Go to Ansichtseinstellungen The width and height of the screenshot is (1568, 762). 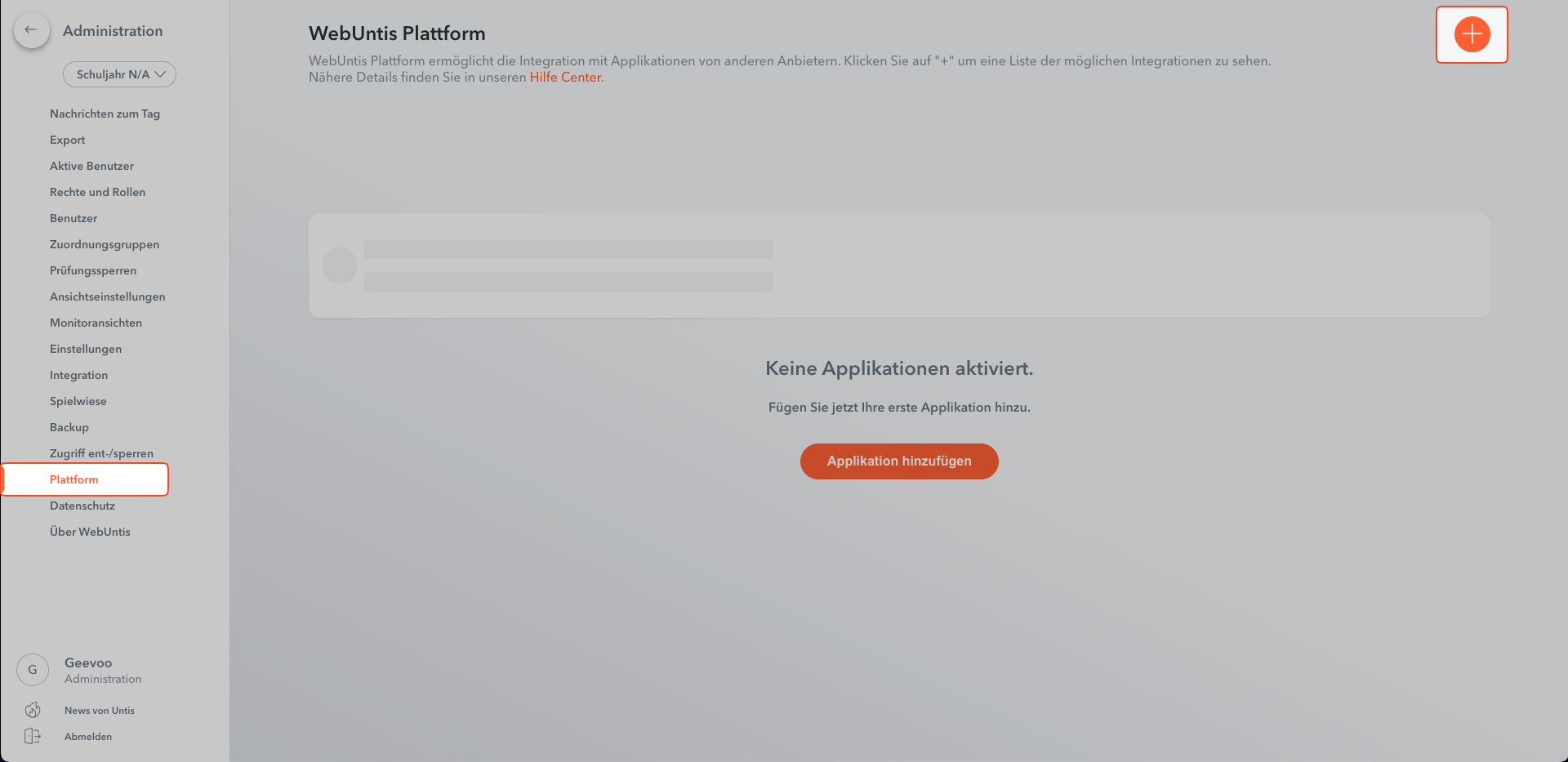point(107,296)
